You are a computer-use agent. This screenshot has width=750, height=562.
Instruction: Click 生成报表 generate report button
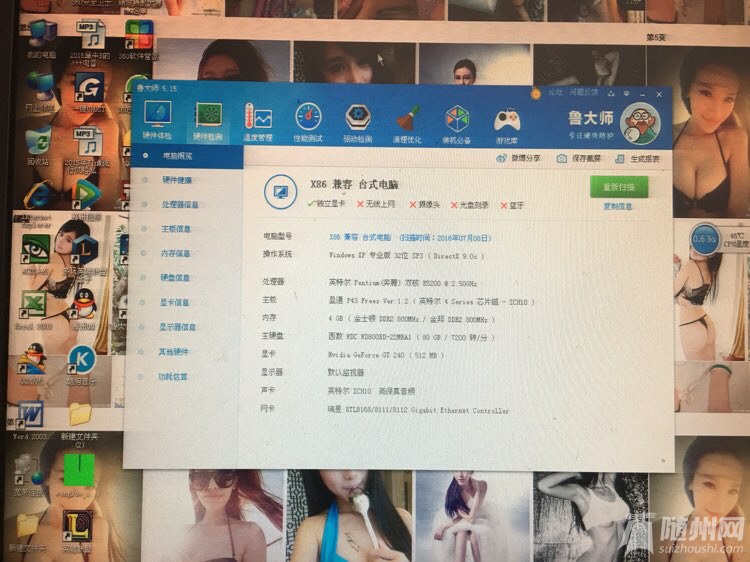tap(638, 159)
